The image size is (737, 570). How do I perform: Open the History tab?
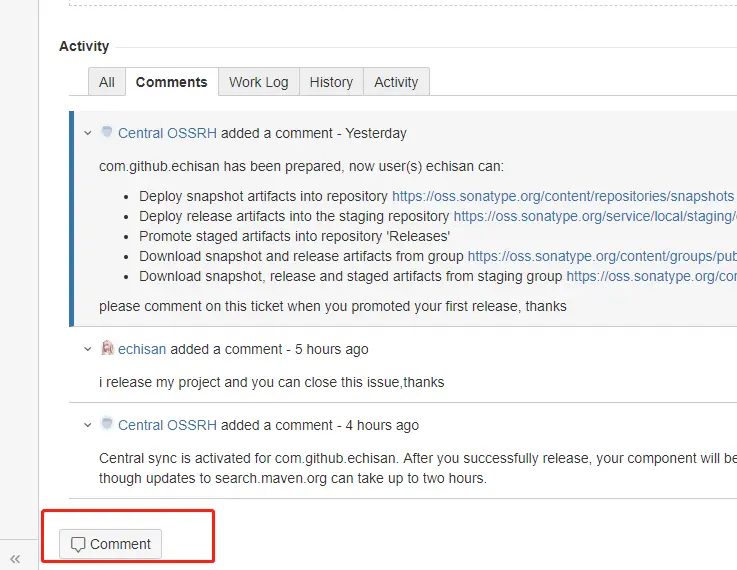click(331, 82)
